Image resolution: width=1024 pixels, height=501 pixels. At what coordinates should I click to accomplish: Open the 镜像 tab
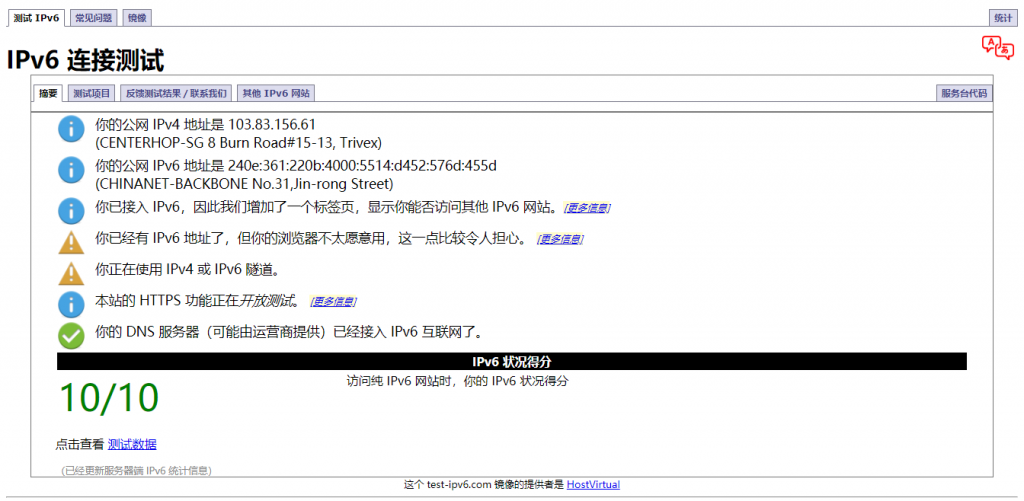[x=138, y=18]
